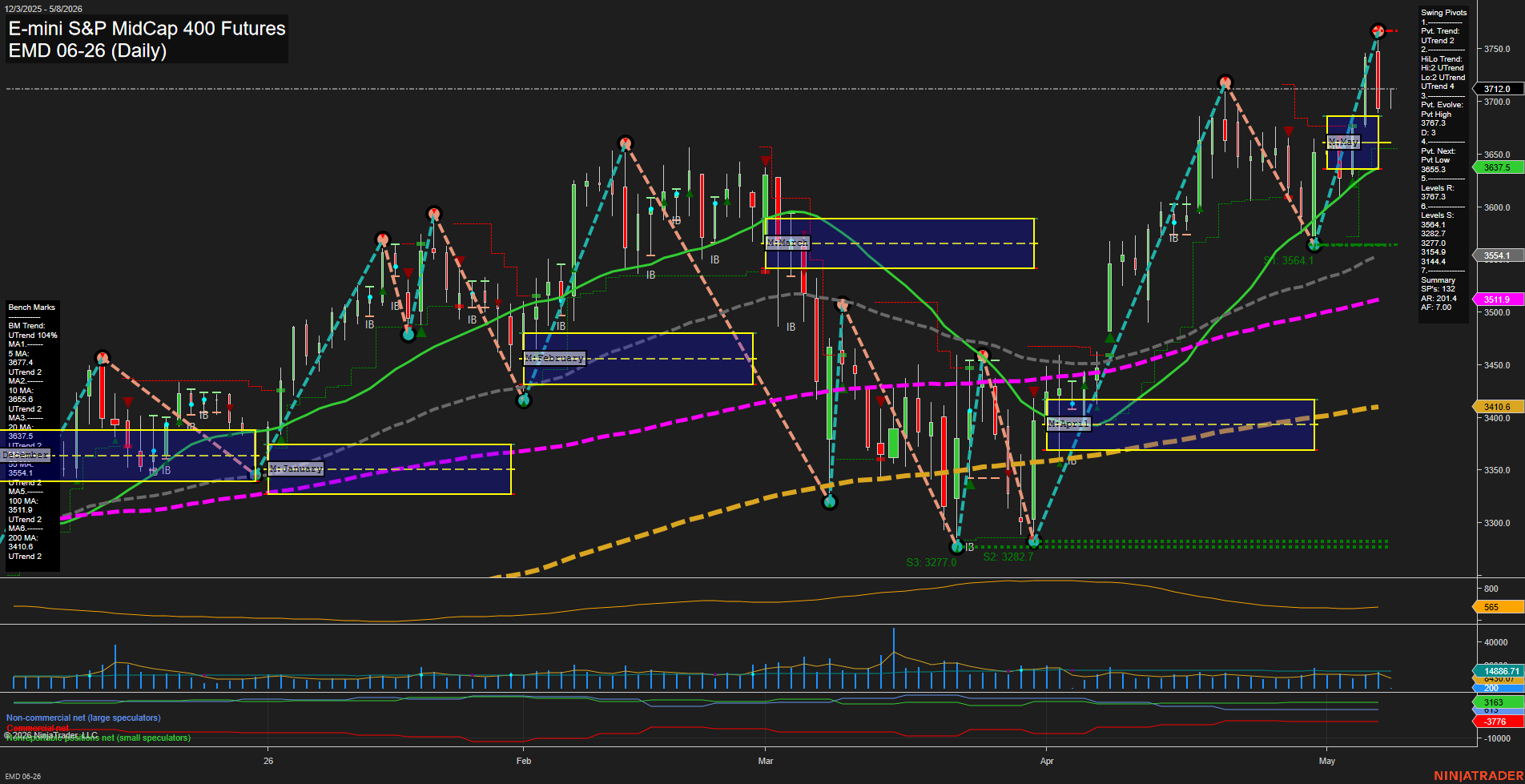The height and width of the screenshot is (784, 1525).
Task: Click the M:April monthly label
Action: click(x=1068, y=424)
